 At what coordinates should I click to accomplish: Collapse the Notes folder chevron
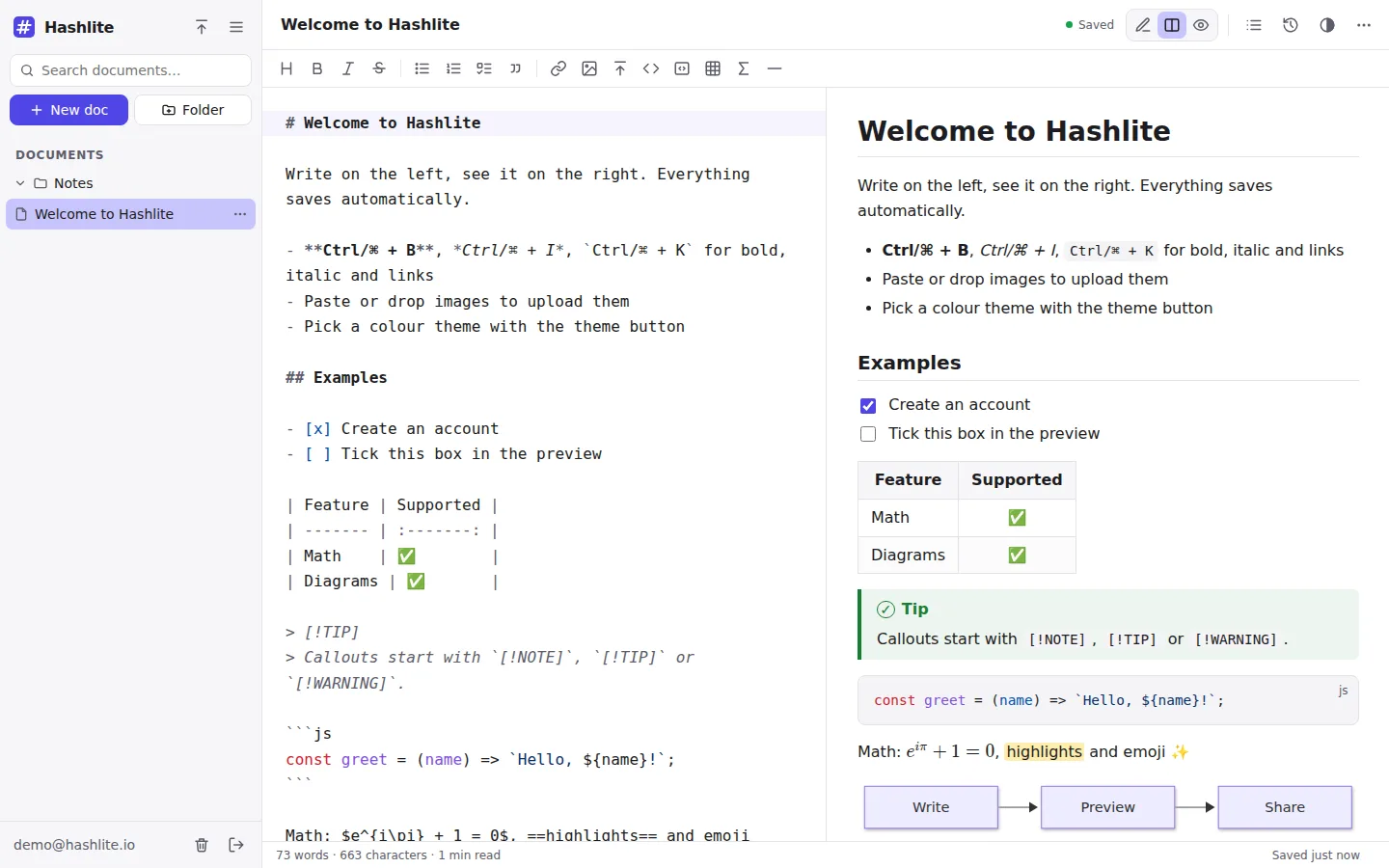[20, 183]
